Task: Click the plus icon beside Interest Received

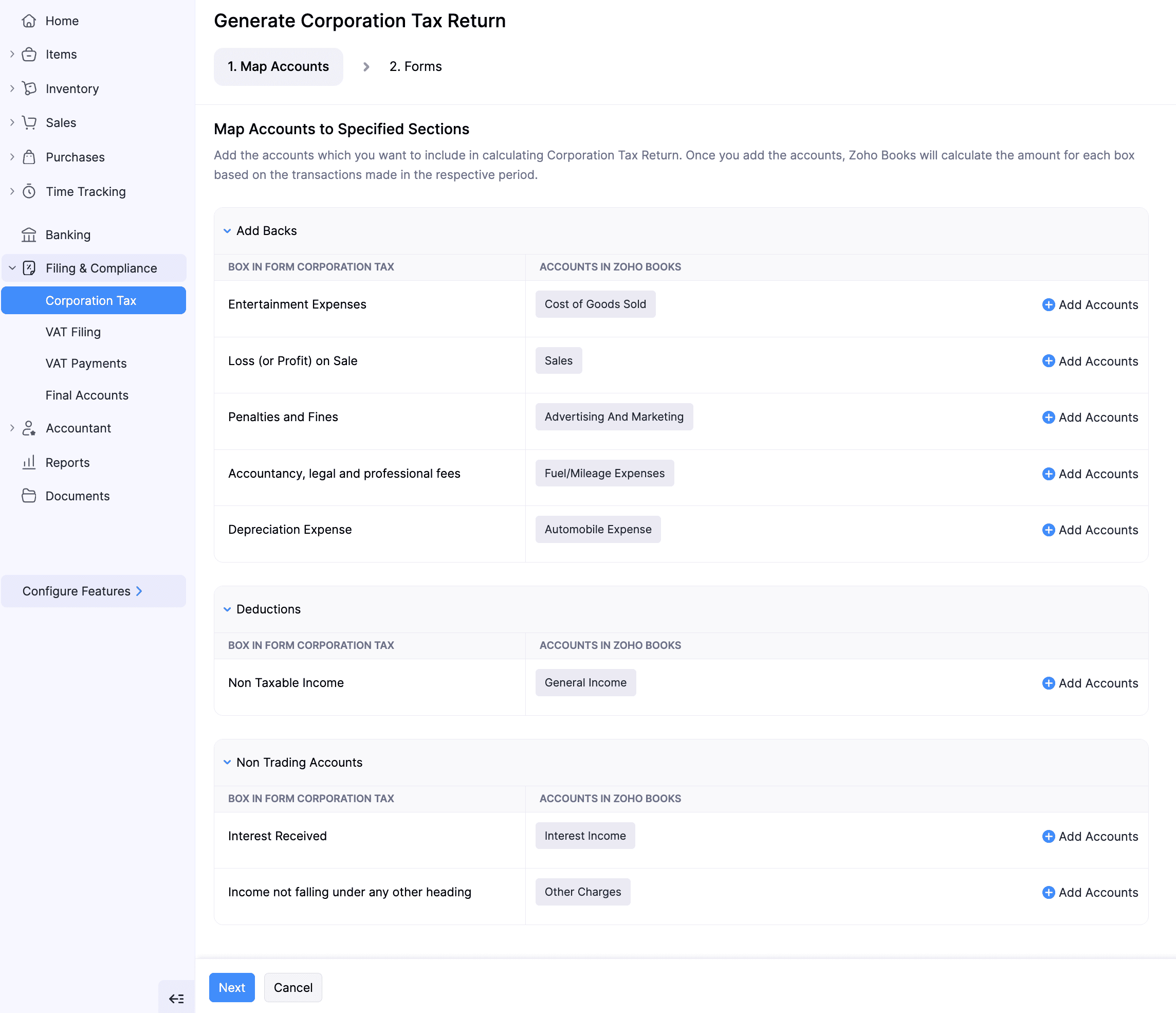Action: 1049,837
